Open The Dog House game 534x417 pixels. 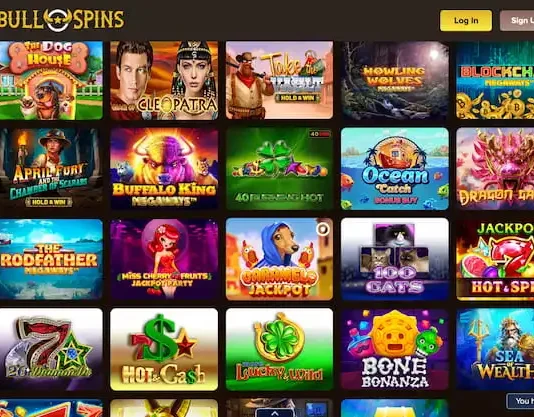click(x=51, y=80)
